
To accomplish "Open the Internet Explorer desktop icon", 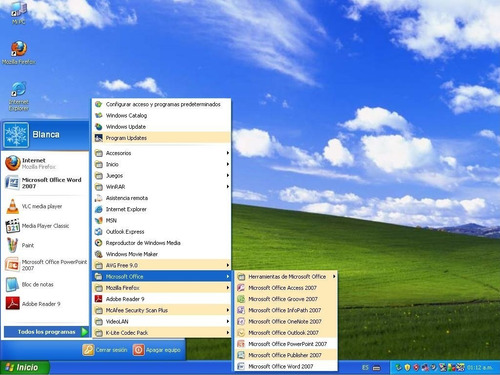I will [19, 96].
